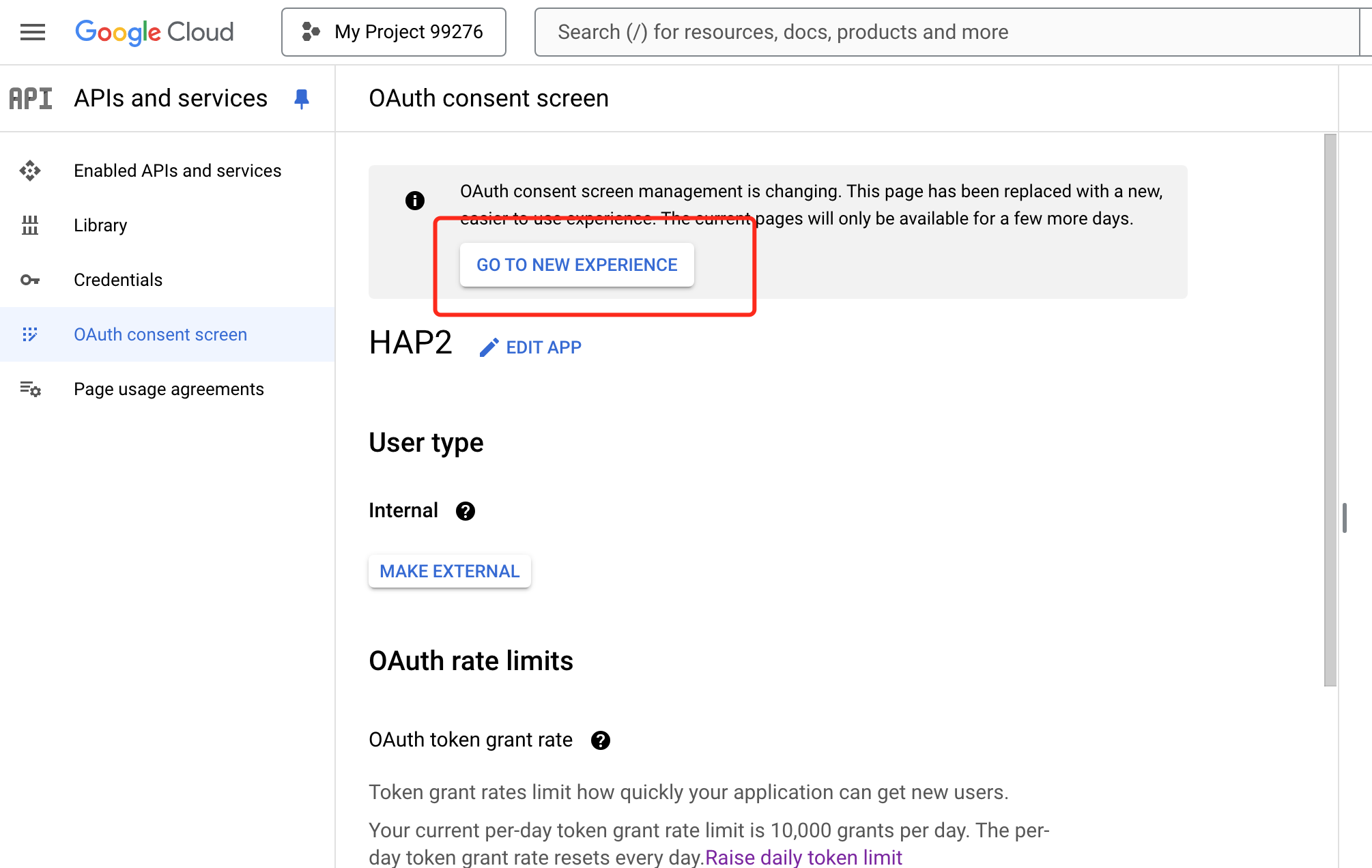The image size is (1372, 868).
Task: Click the Library icon
Action: 30,225
